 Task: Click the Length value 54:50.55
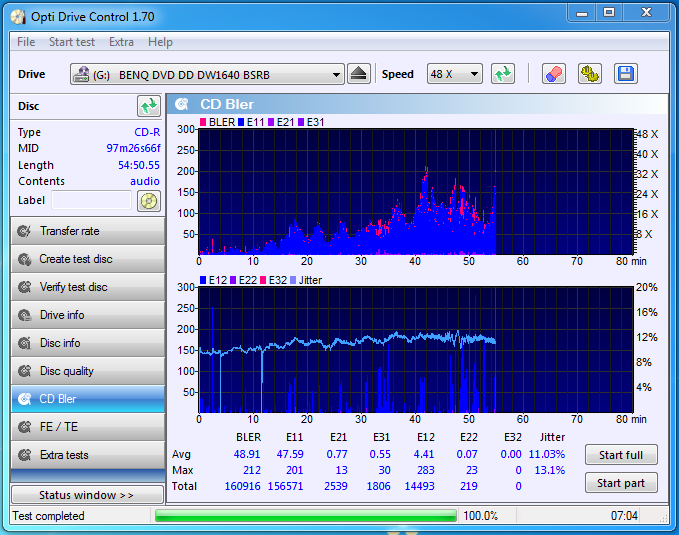coord(139,165)
